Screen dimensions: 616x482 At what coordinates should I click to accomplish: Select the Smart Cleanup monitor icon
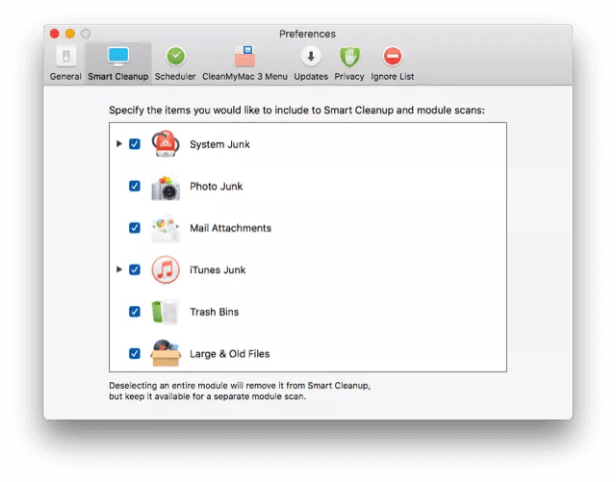tap(118, 56)
